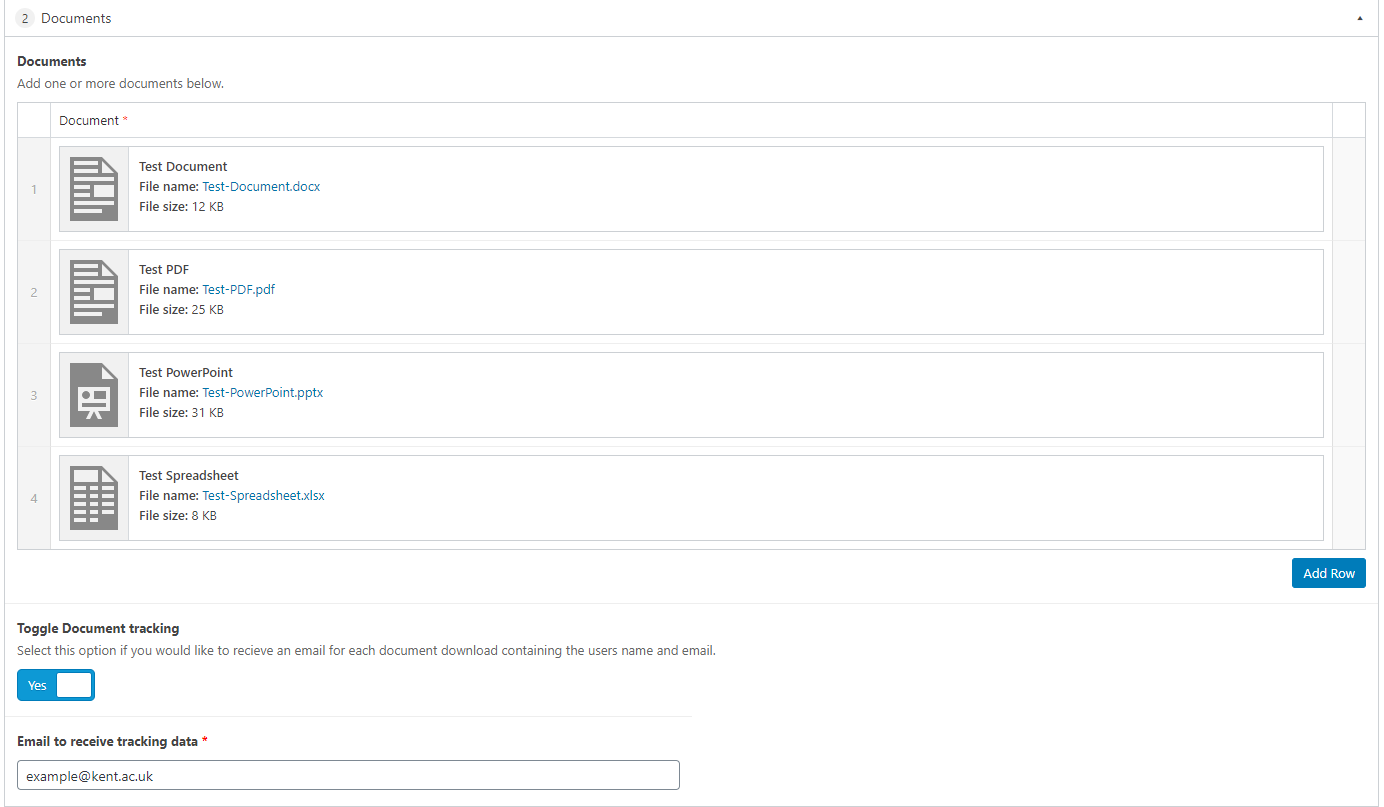Click the Test PDF file icon
This screenshot has width=1384, height=807.
click(94, 292)
